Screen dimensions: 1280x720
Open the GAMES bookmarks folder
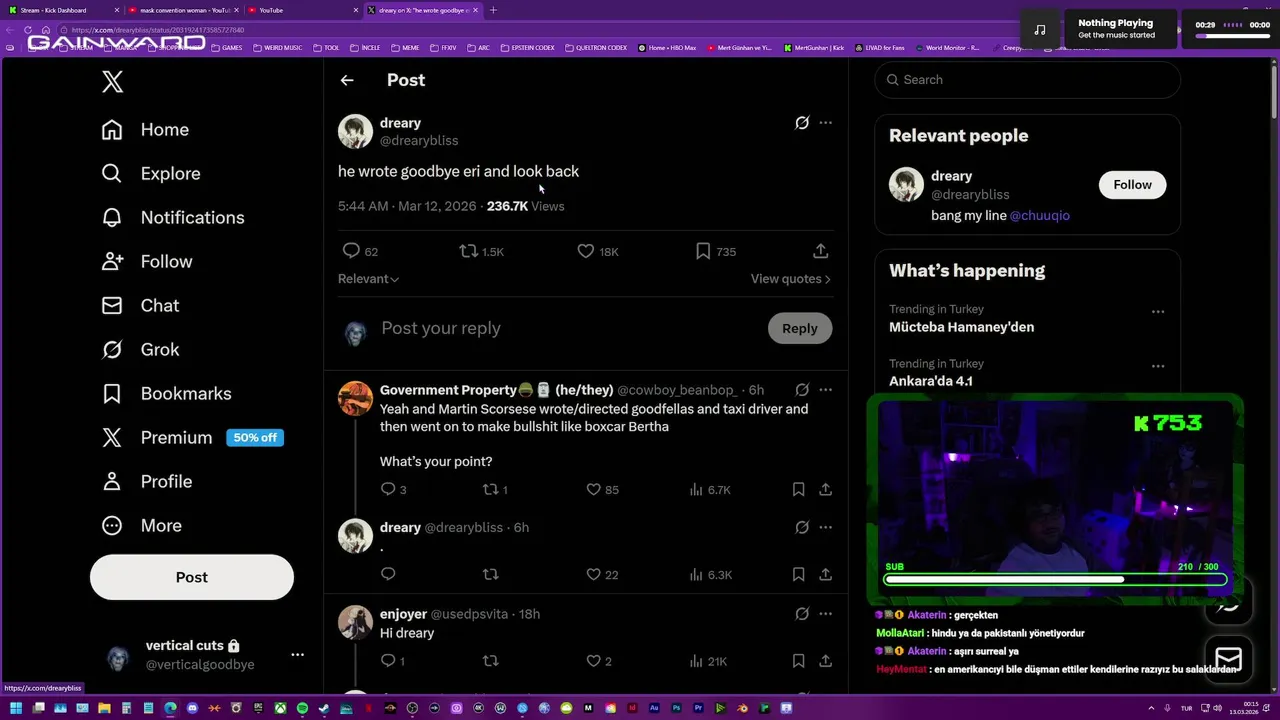click(226, 48)
